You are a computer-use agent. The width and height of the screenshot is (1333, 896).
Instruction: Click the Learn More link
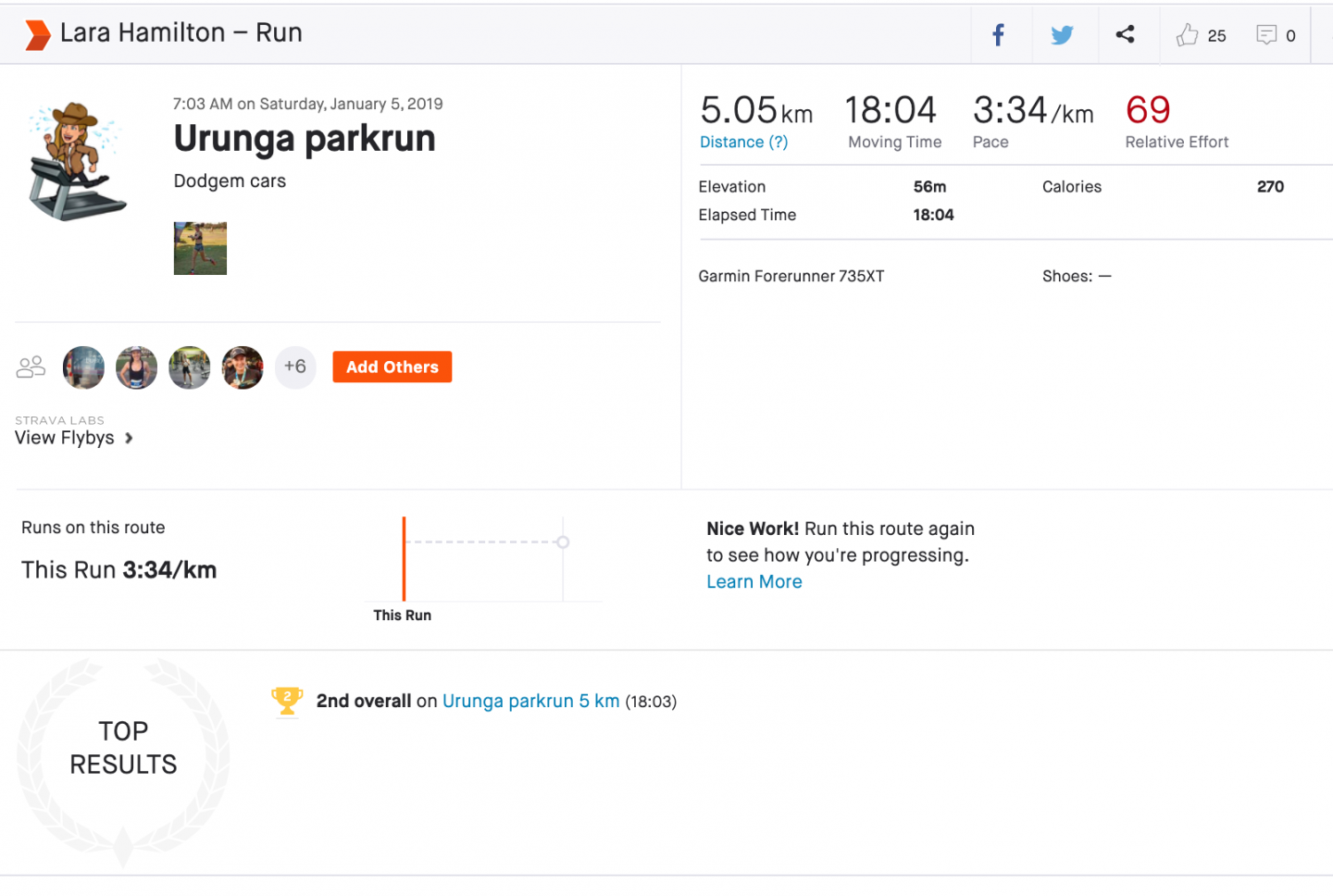[x=754, y=581]
